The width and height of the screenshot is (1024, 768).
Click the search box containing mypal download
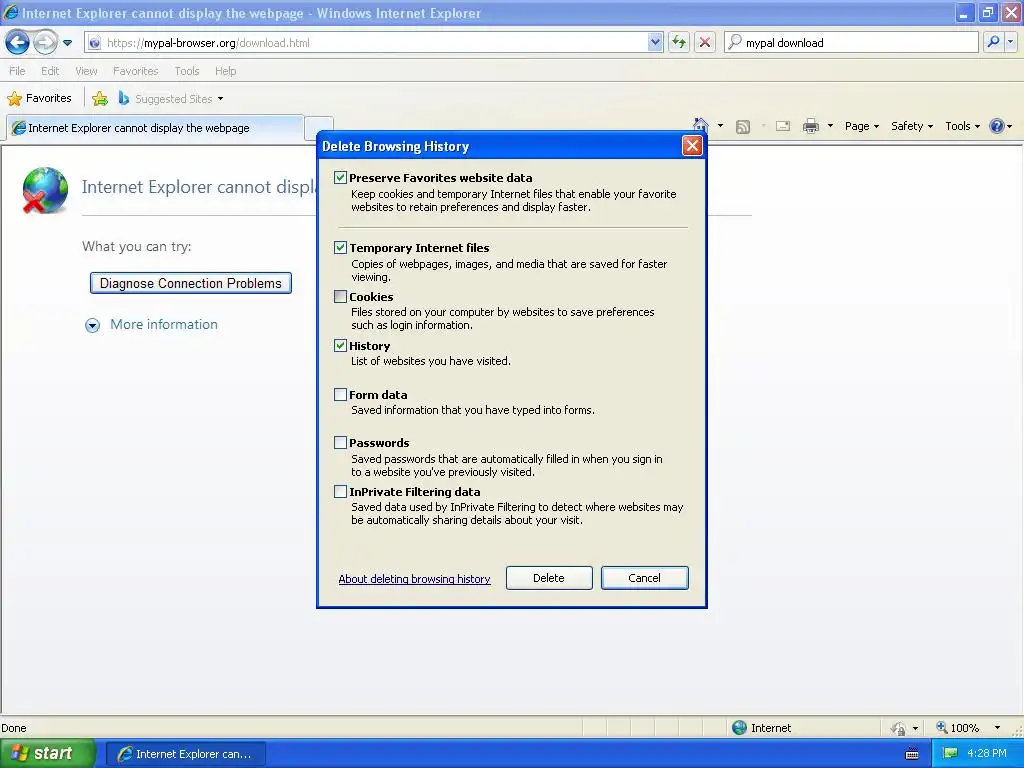tap(851, 42)
